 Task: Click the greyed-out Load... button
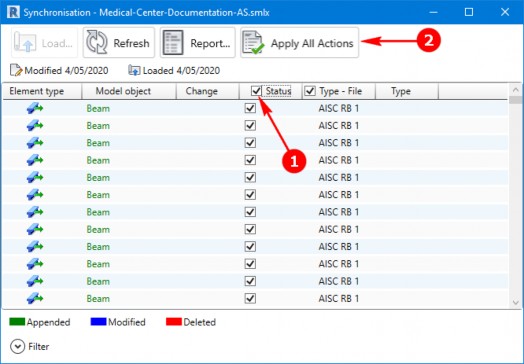tap(44, 43)
